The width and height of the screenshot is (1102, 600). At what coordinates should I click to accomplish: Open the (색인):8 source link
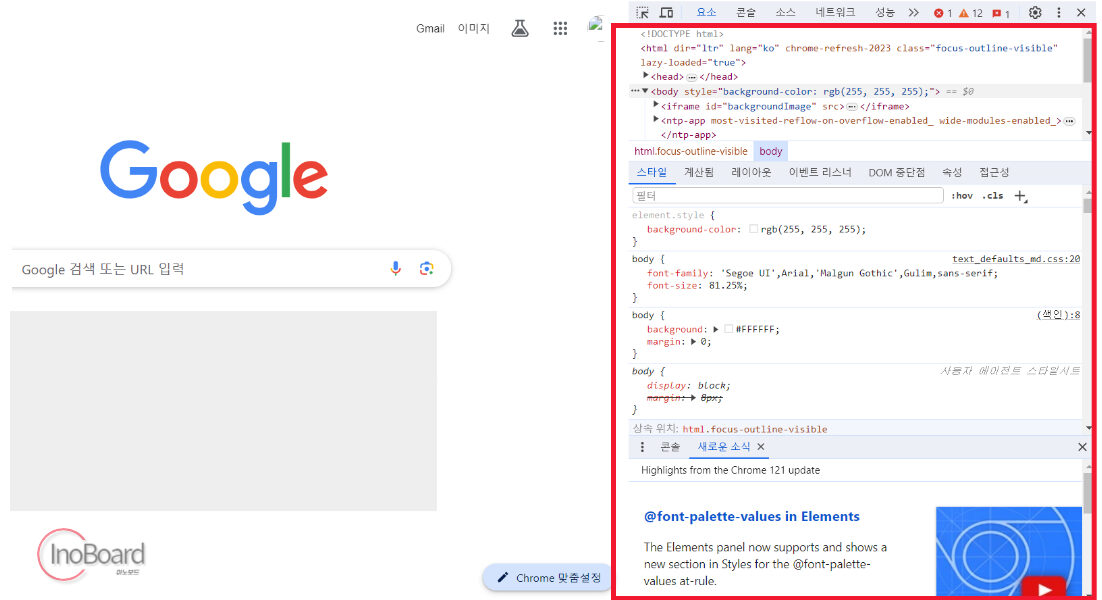[1058, 315]
